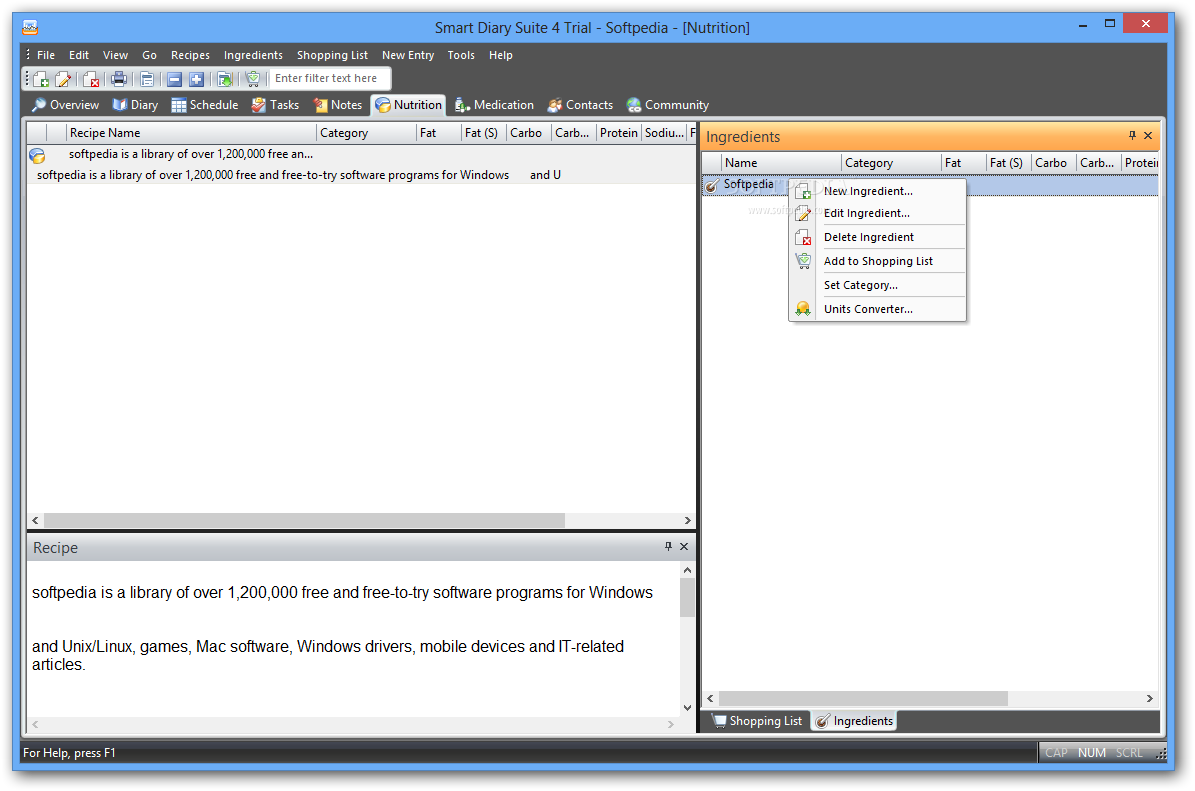
Task: Open the Help menu
Action: tap(501, 55)
